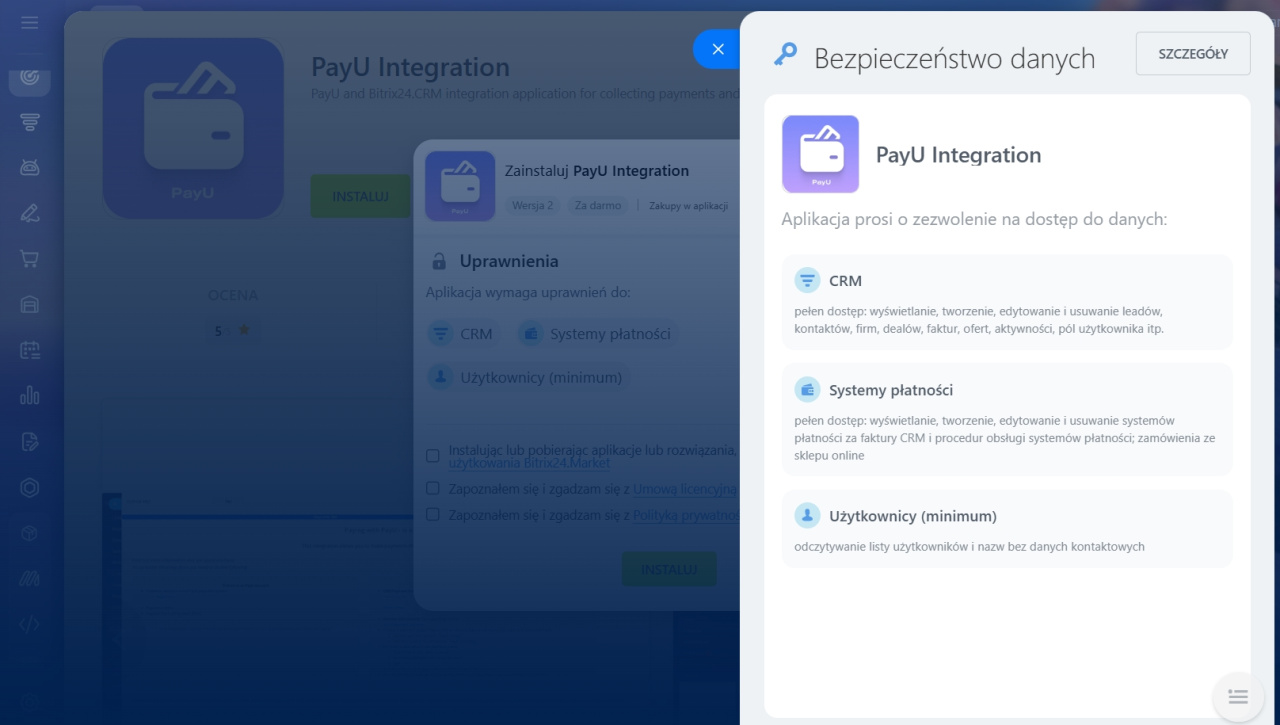
Task: Open the bar chart analytics icon in sidebar
Action: tap(29, 395)
